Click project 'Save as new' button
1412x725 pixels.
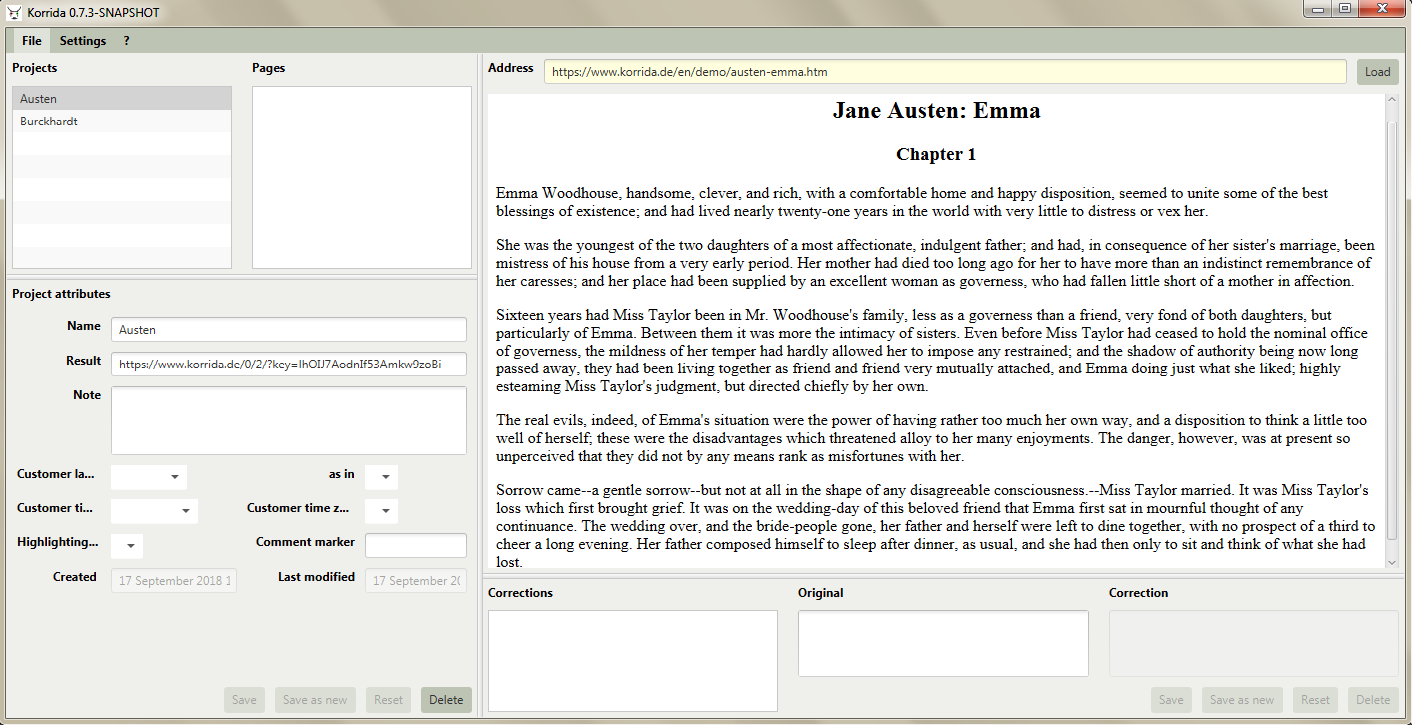tap(315, 700)
